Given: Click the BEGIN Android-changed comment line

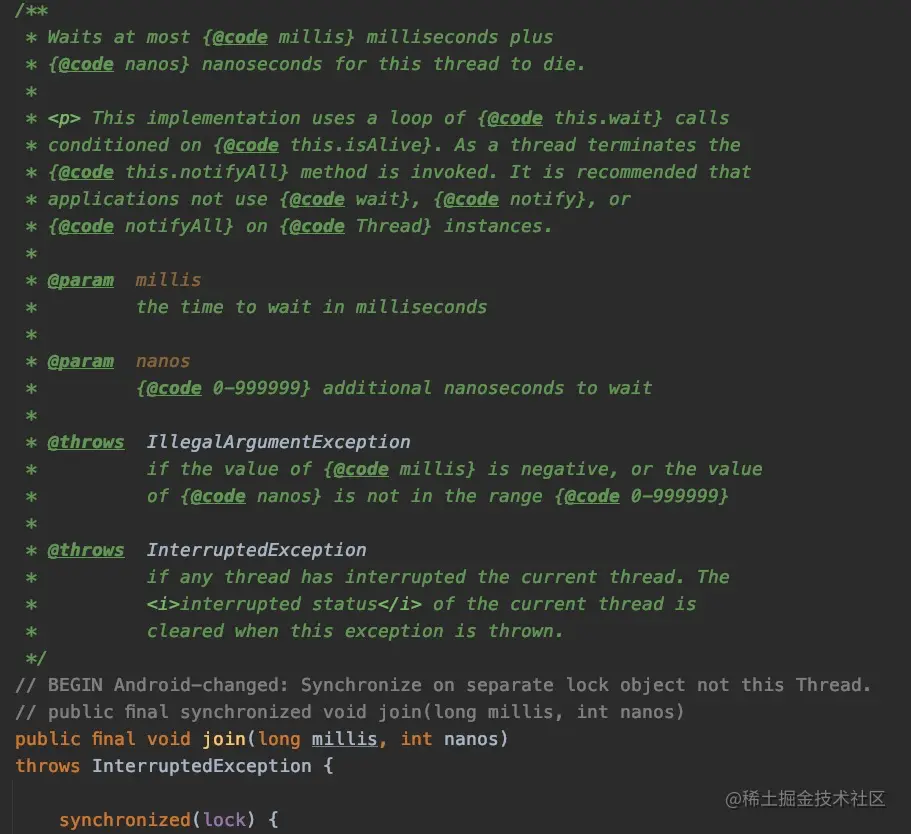Looking at the screenshot, I should point(443,685).
